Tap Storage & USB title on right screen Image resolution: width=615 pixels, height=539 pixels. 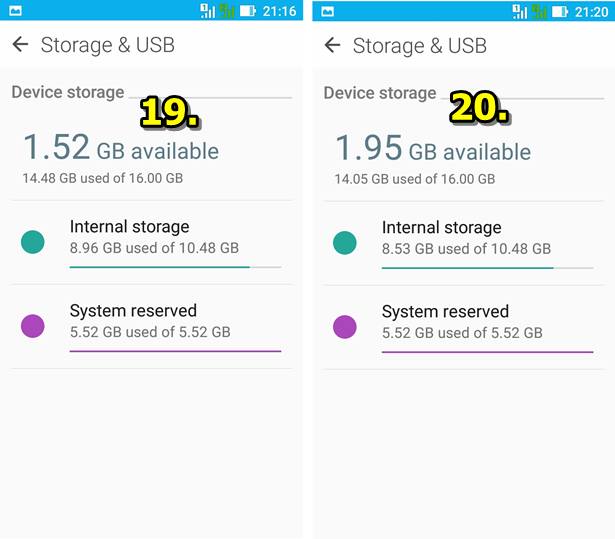(x=420, y=46)
